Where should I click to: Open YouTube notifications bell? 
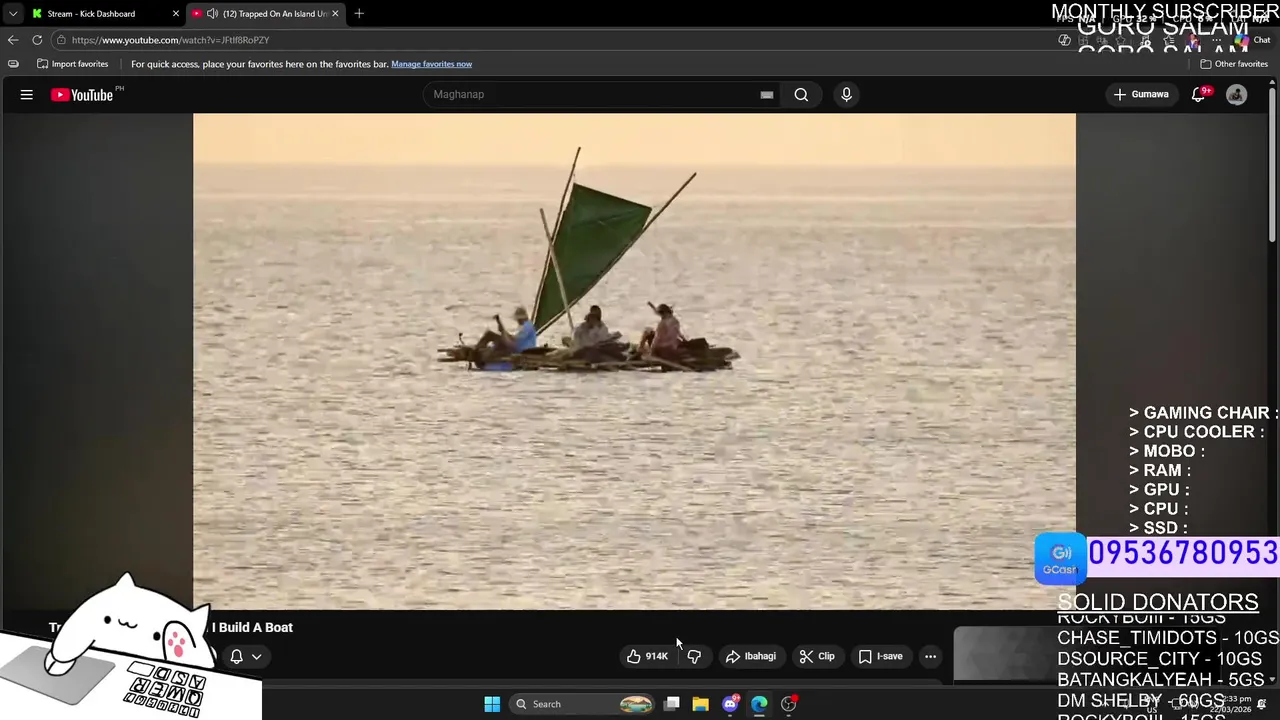(x=1199, y=95)
